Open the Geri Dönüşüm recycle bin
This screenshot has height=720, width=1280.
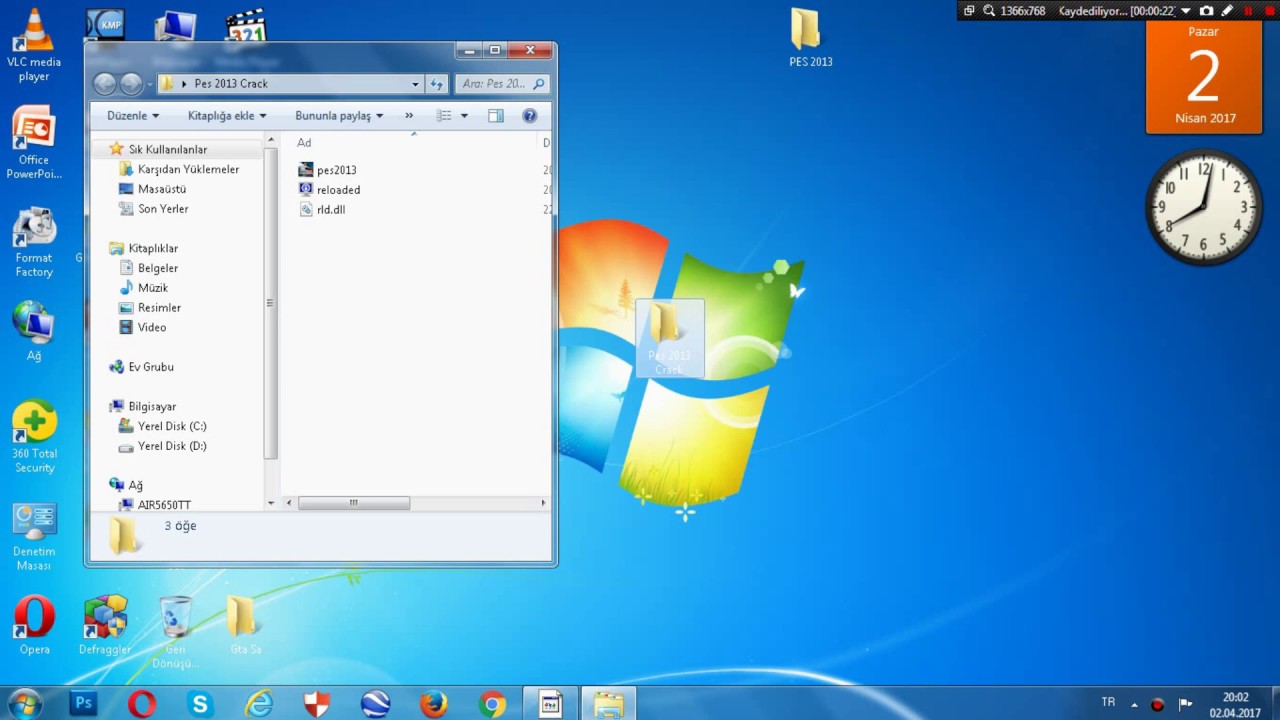coord(176,632)
